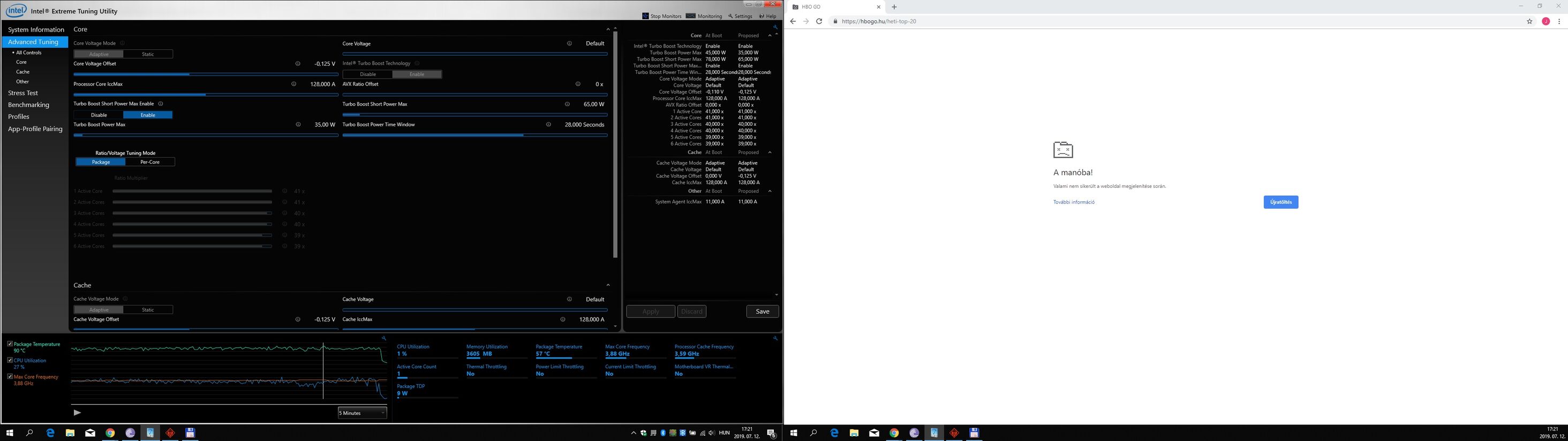The height and width of the screenshot is (441, 1568).
Task: Open Profiles section
Action: tap(19, 117)
